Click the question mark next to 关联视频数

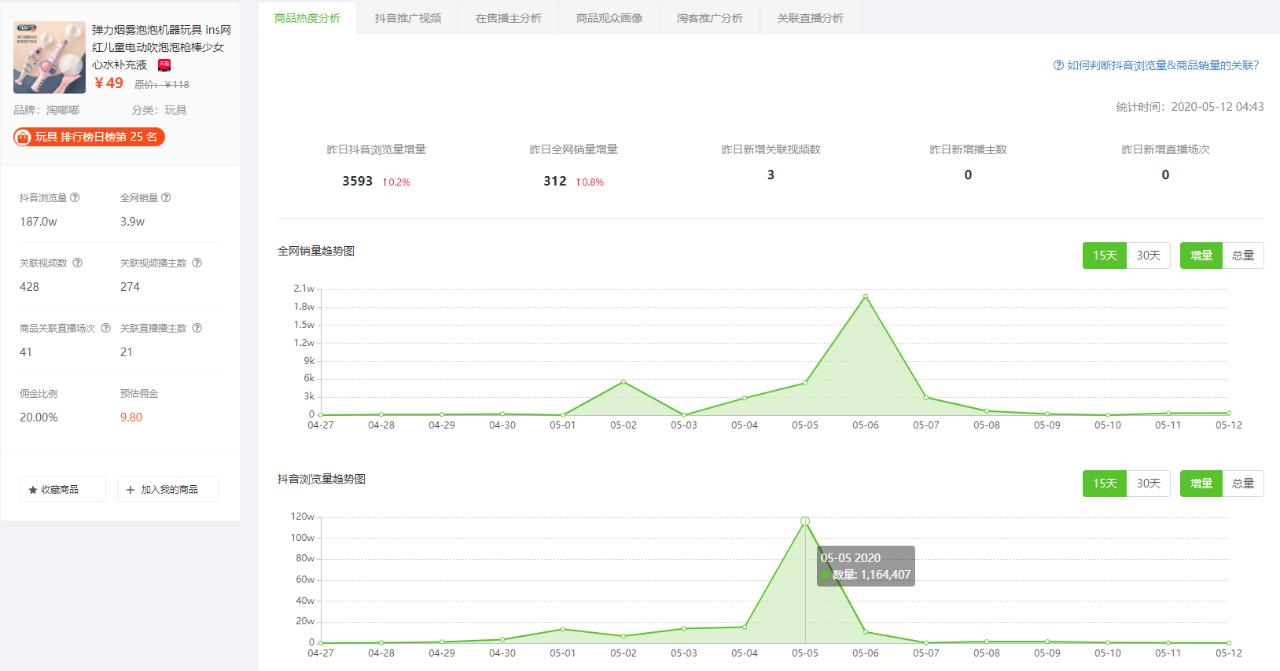(79, 263)
